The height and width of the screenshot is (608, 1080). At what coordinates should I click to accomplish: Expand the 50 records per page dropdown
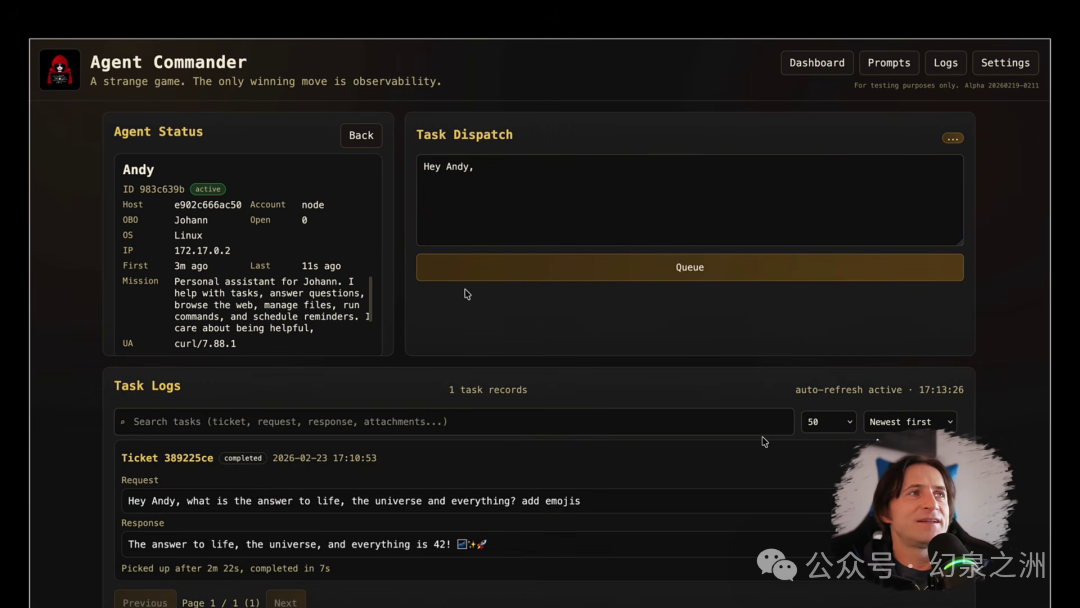tap(828, 422)
